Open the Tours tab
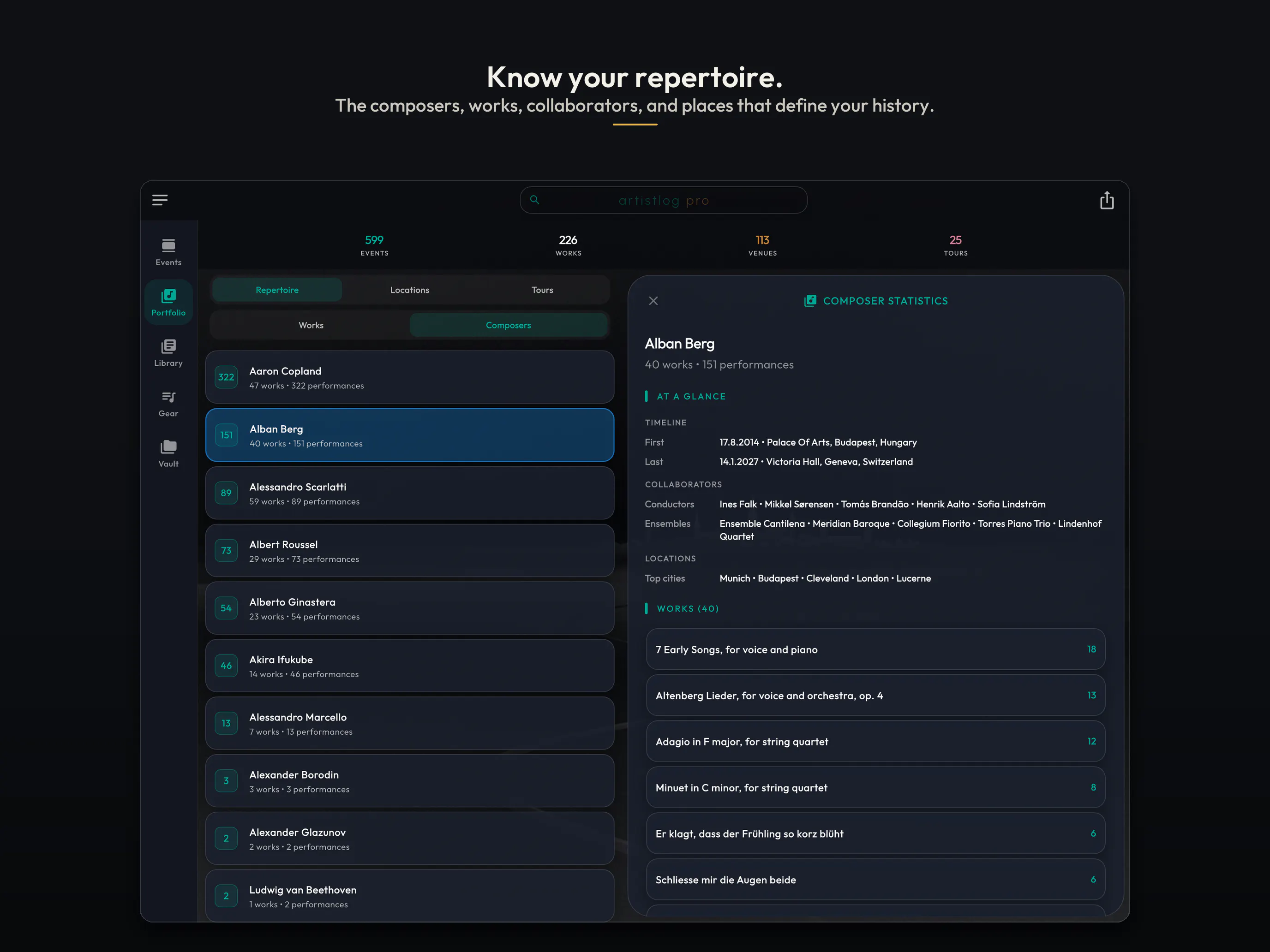Screen dimensions: 1270x952 (x=542, y=290)
